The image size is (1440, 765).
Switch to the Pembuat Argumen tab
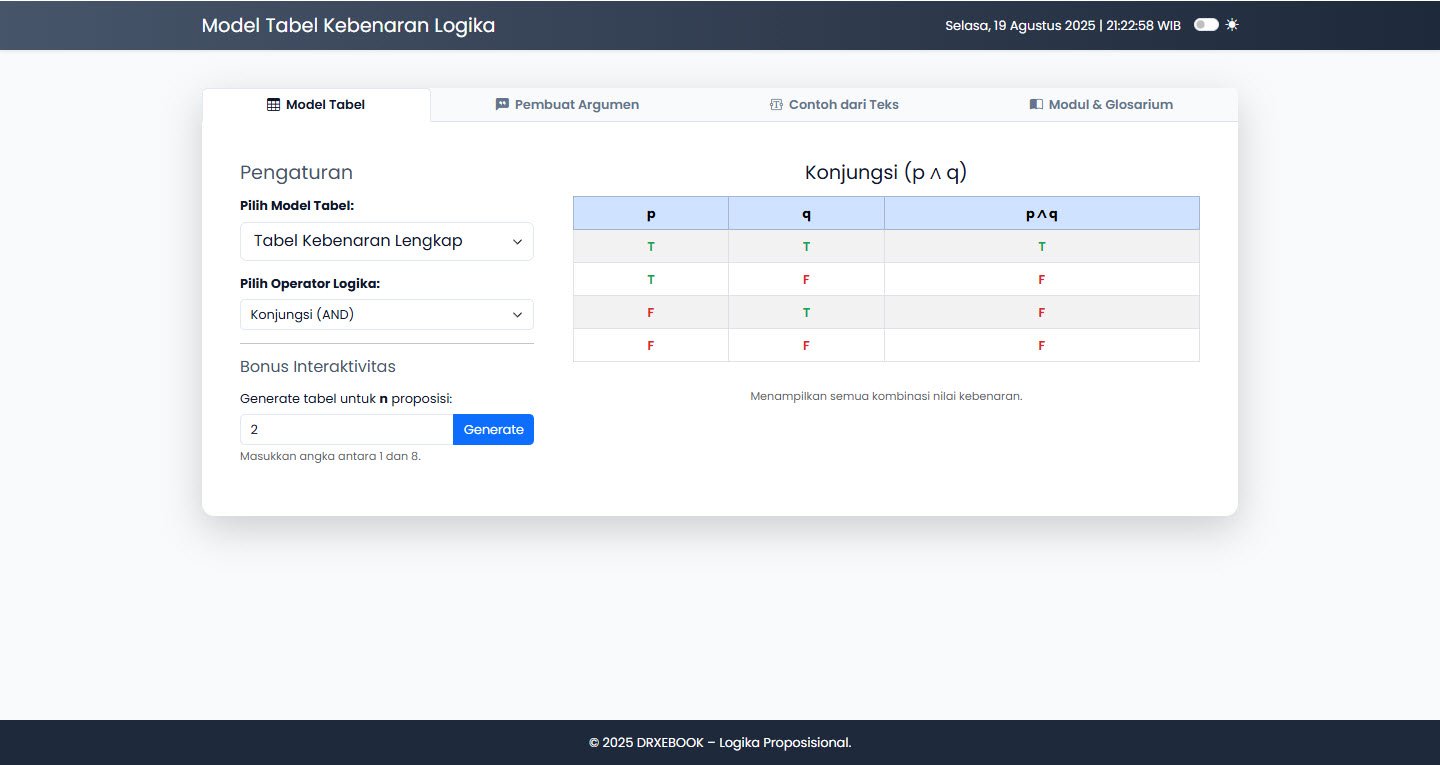[567, 105]
